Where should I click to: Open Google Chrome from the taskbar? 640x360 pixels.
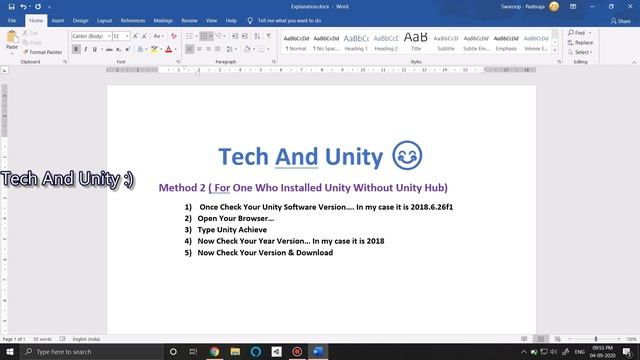(x=214, y=351)
